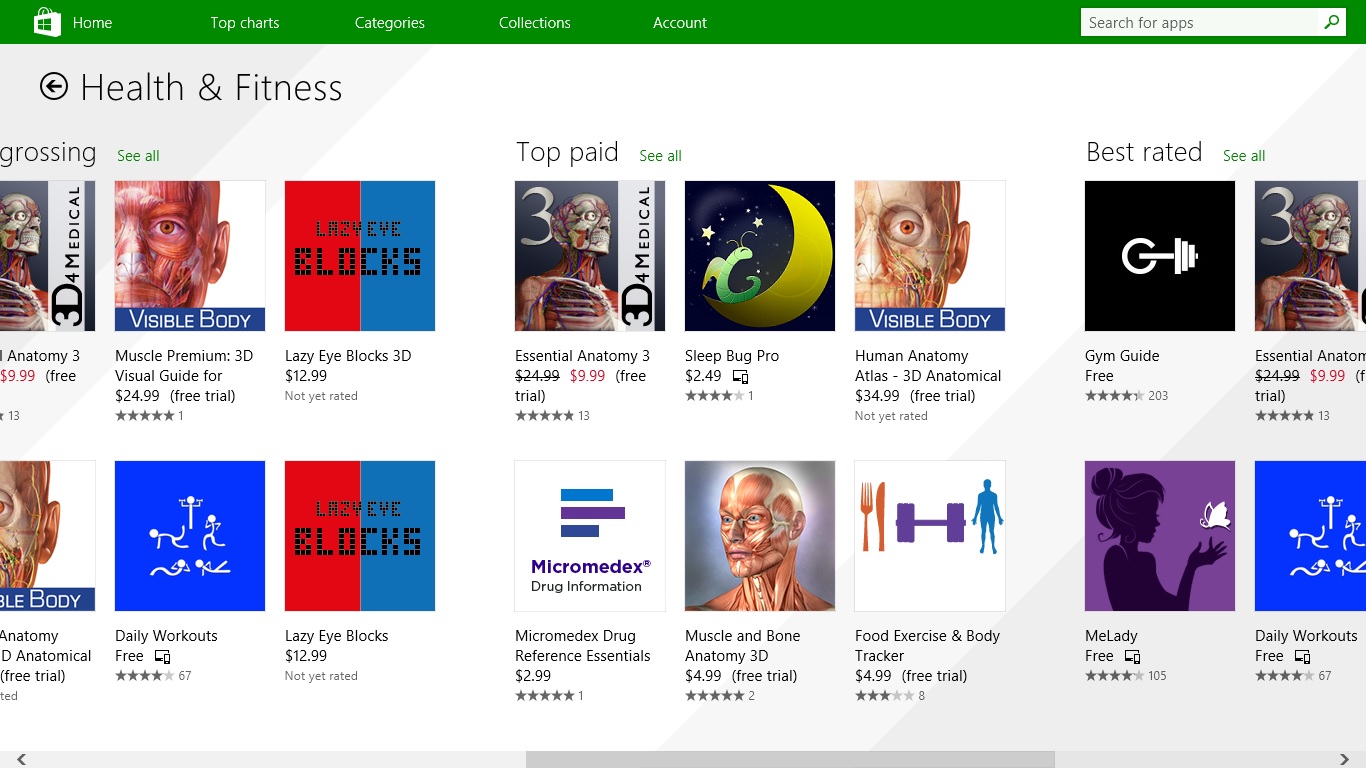Open Essential Anatomy 3 icon under Best rated

[1310, 256]
